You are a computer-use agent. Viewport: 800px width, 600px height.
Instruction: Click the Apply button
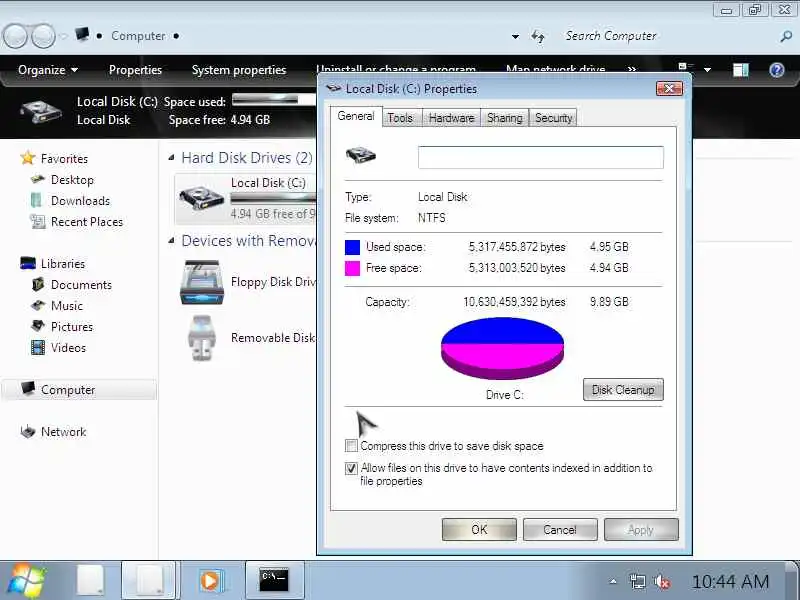click(x=641, y=530)
